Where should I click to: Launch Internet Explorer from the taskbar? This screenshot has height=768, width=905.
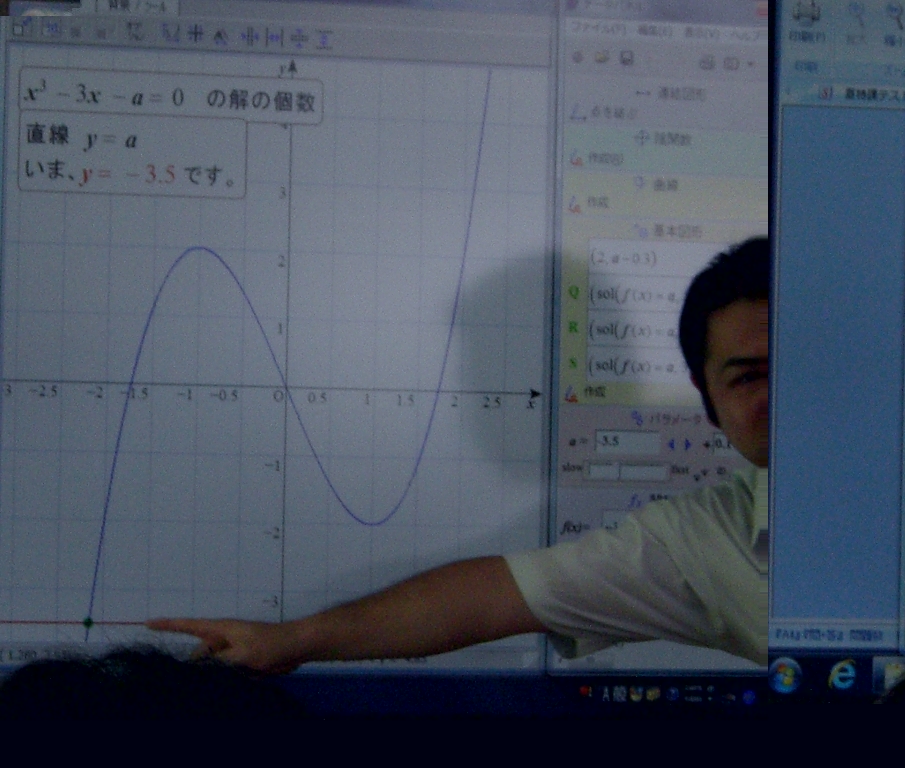[842, 675]
